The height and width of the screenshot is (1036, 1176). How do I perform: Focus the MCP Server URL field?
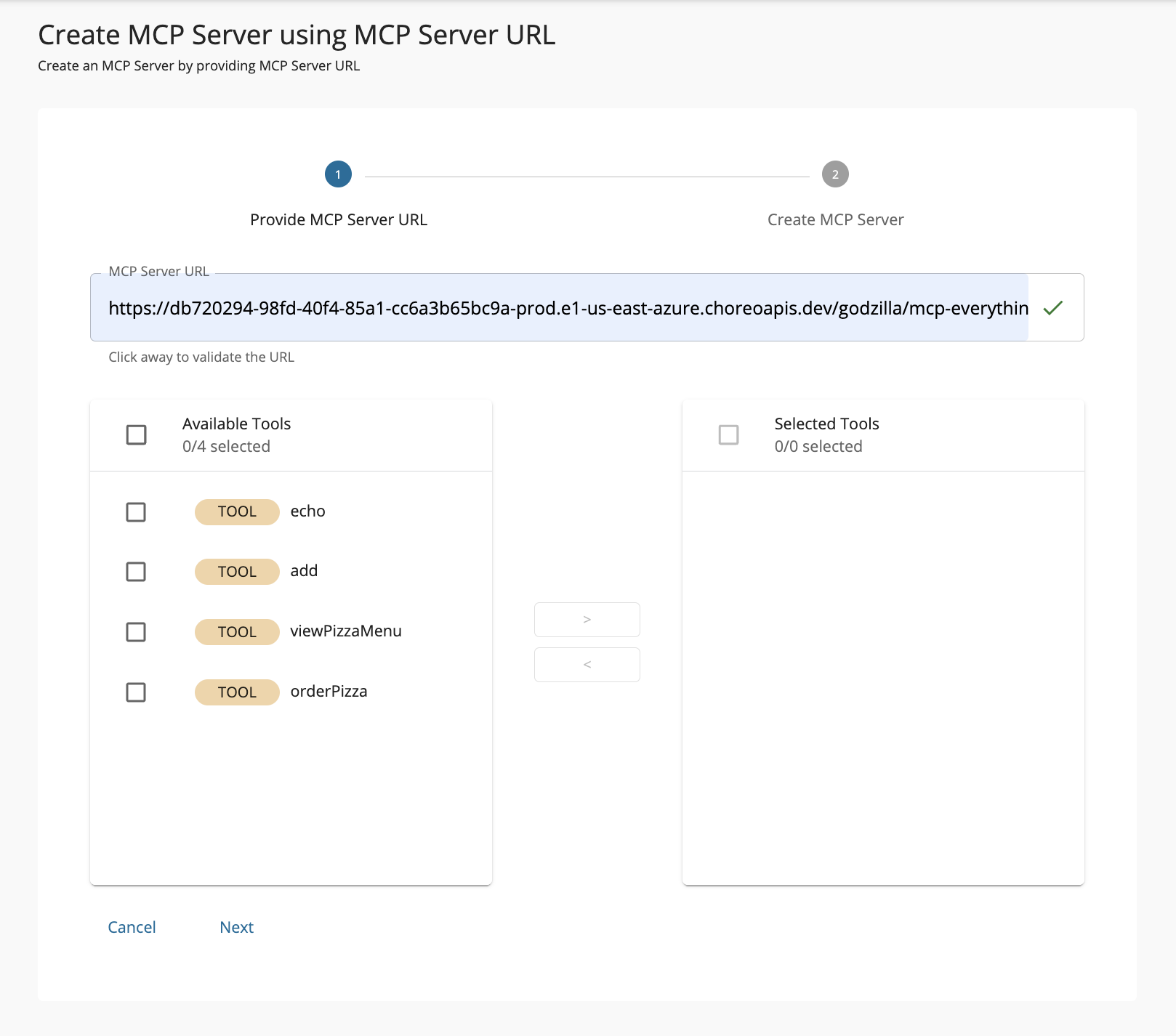(567, 308)
